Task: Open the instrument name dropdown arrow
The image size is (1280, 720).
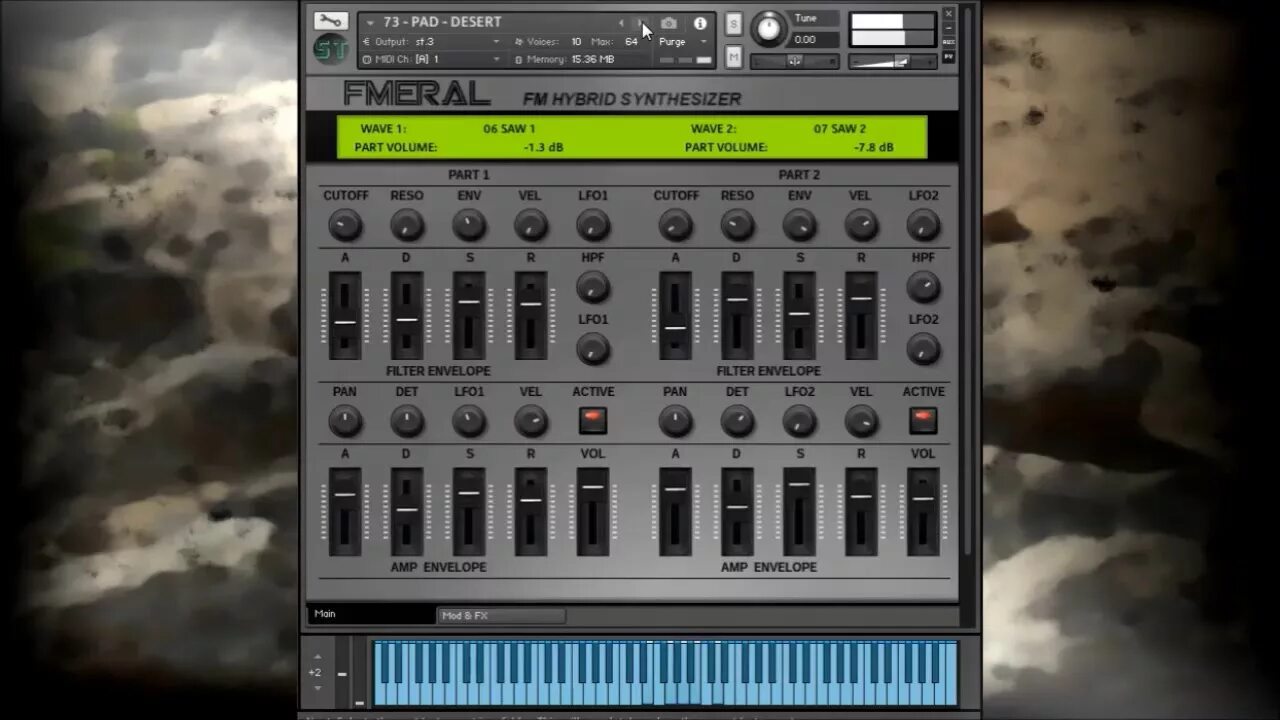Action: pos(371,22)
